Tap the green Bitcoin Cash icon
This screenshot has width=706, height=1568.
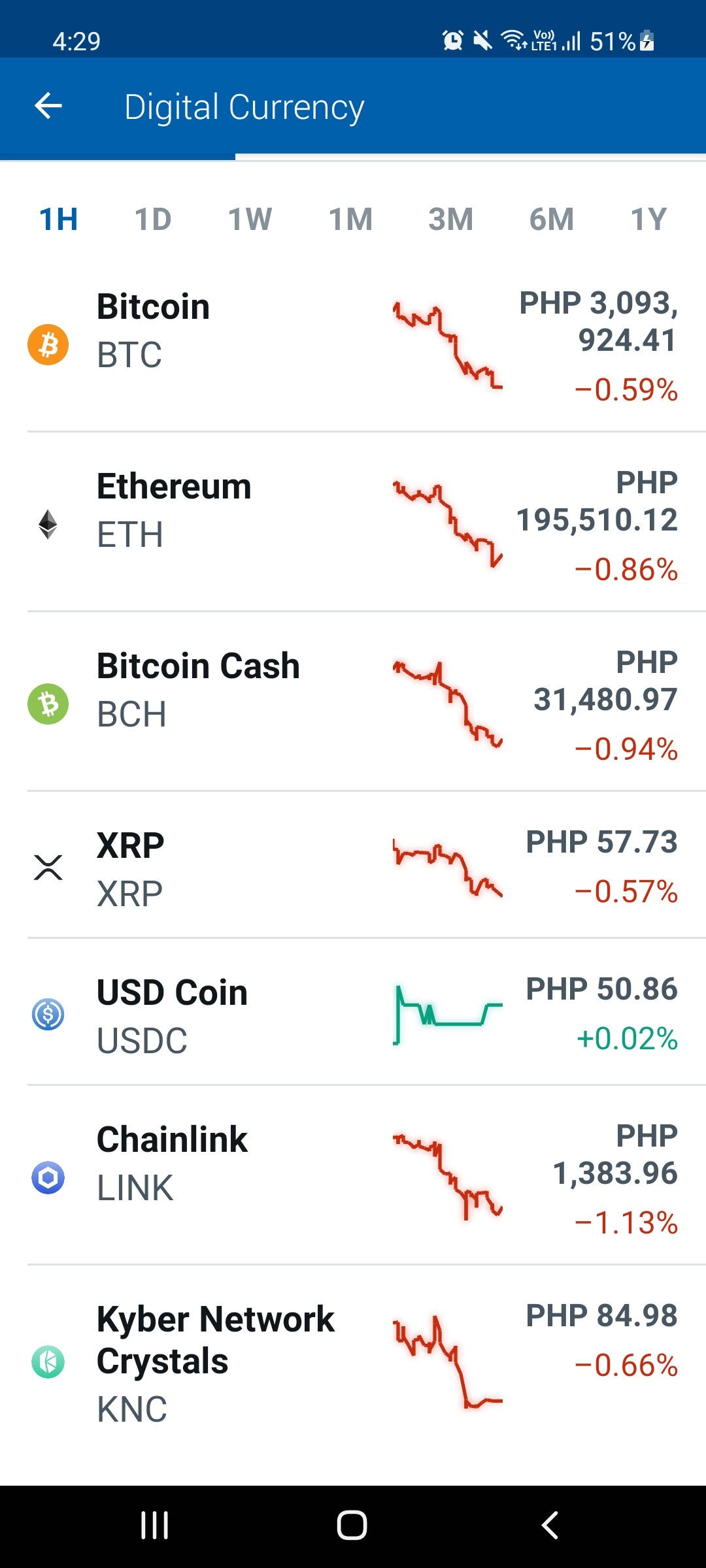[x=48, y=704]
